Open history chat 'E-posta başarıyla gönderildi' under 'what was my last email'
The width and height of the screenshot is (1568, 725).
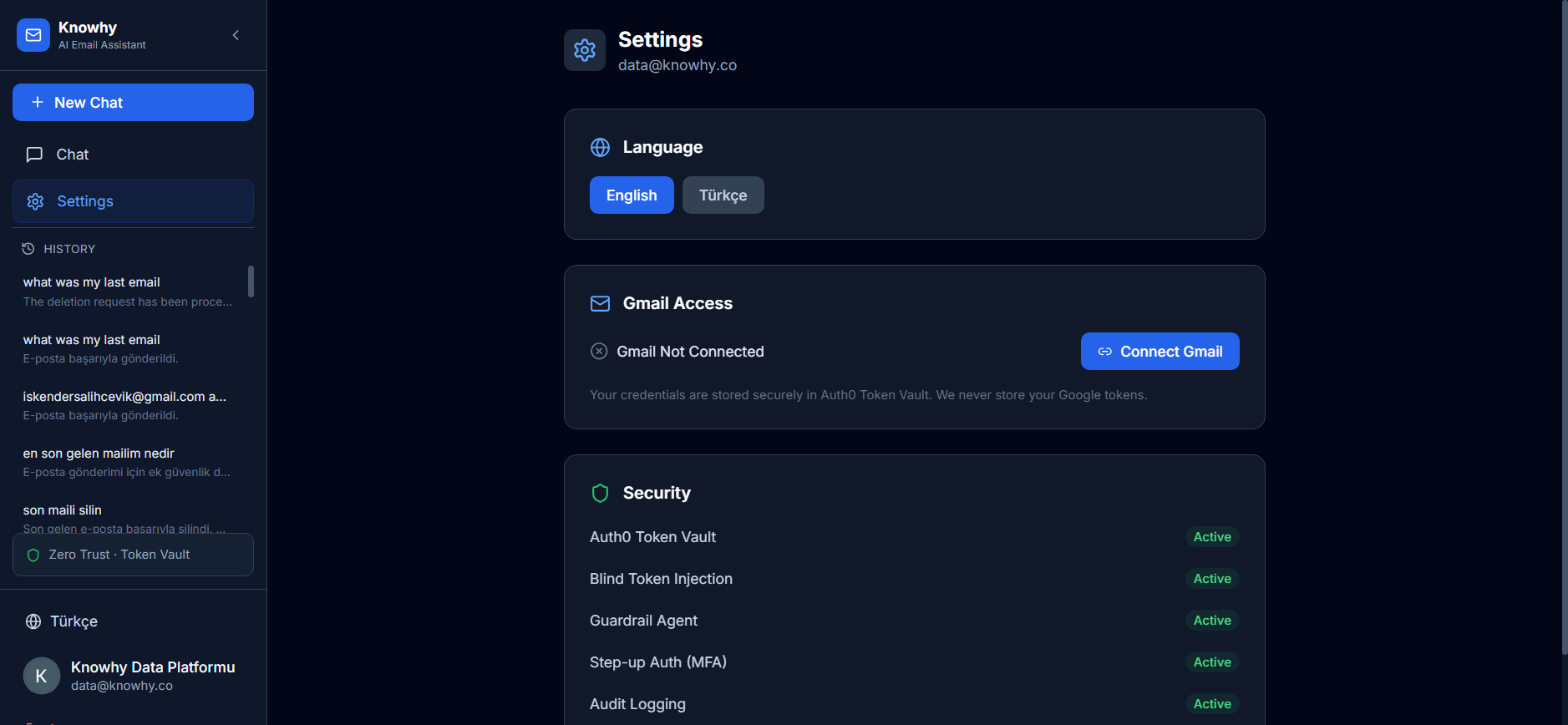(x=129, y=349)
